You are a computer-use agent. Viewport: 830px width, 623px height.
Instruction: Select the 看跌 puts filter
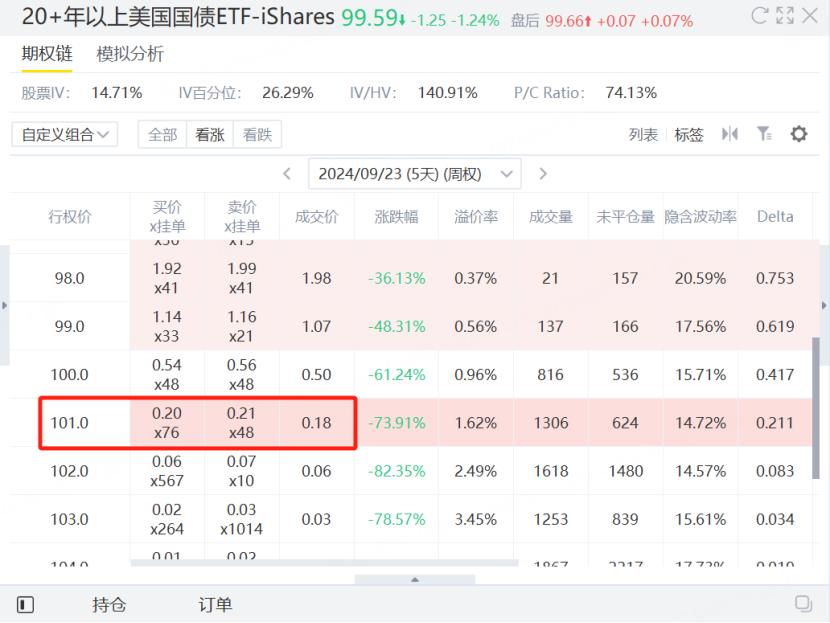tap(257, 134)
